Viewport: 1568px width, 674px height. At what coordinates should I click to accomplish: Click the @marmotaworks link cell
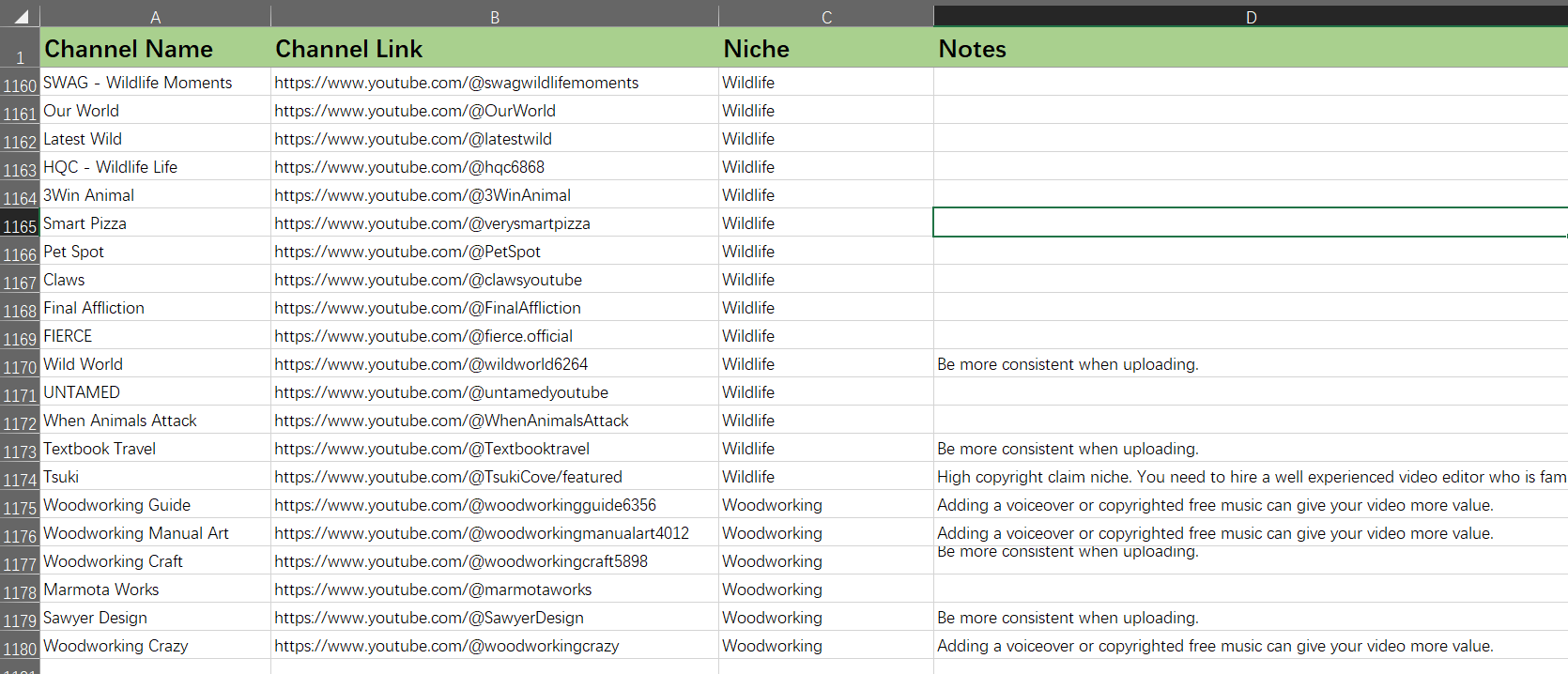pyautogui.click(x=495, y=589)
